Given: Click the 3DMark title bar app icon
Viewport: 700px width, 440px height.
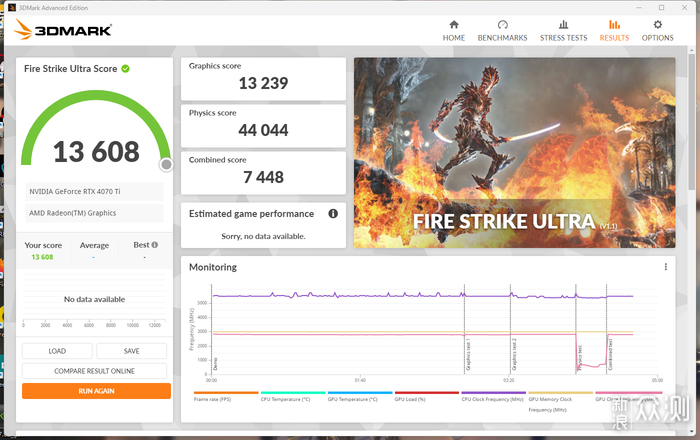Looking at the screenshot, I should click(x=12, y=8).
